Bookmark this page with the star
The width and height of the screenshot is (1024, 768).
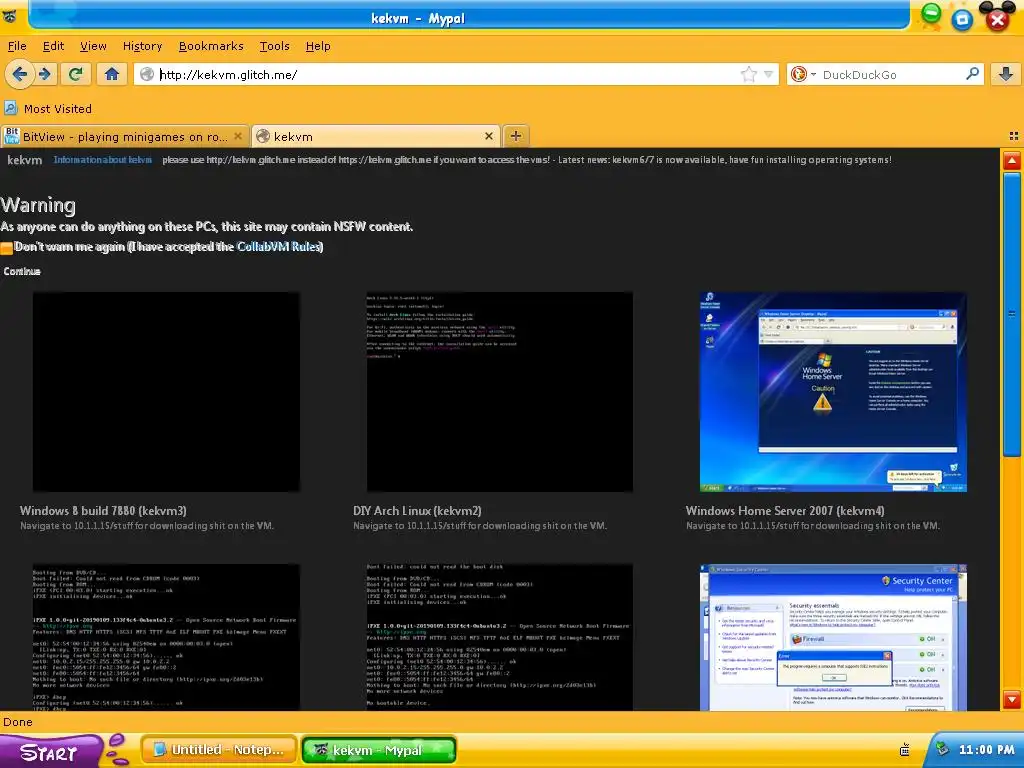(x=748, y=74)
